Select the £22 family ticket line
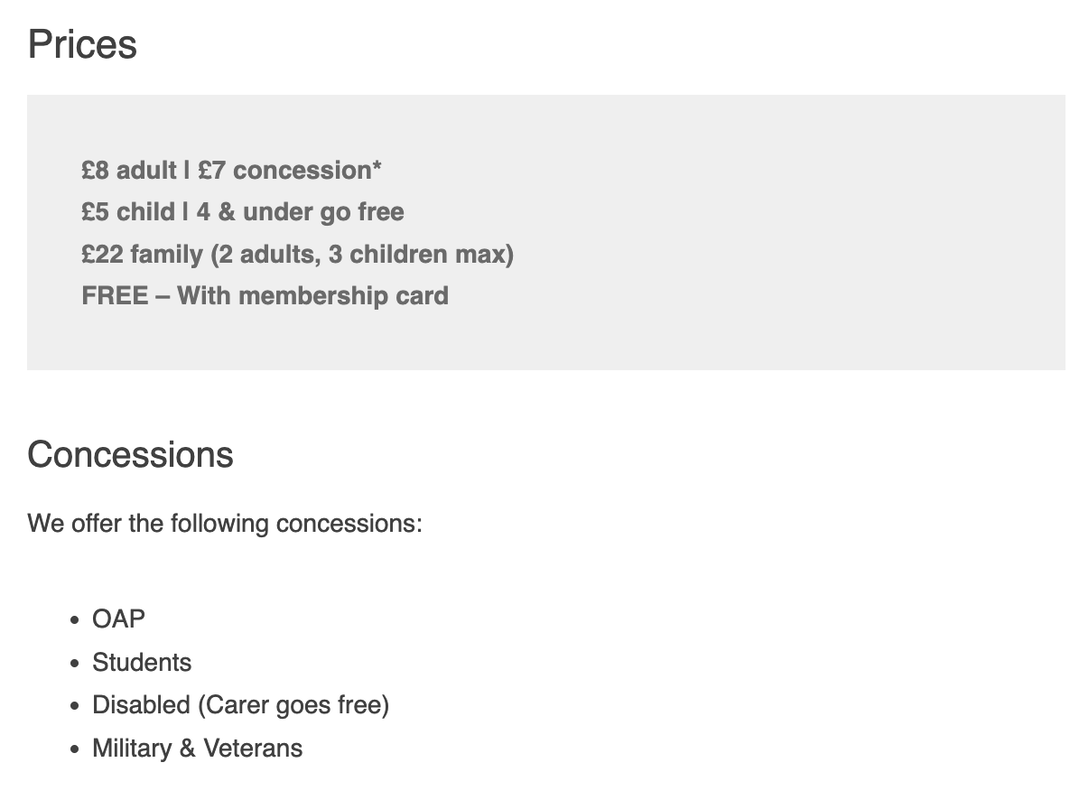The height and width of the screenshot is (800, 1089). pyautogui.click(x=297, y=254)
